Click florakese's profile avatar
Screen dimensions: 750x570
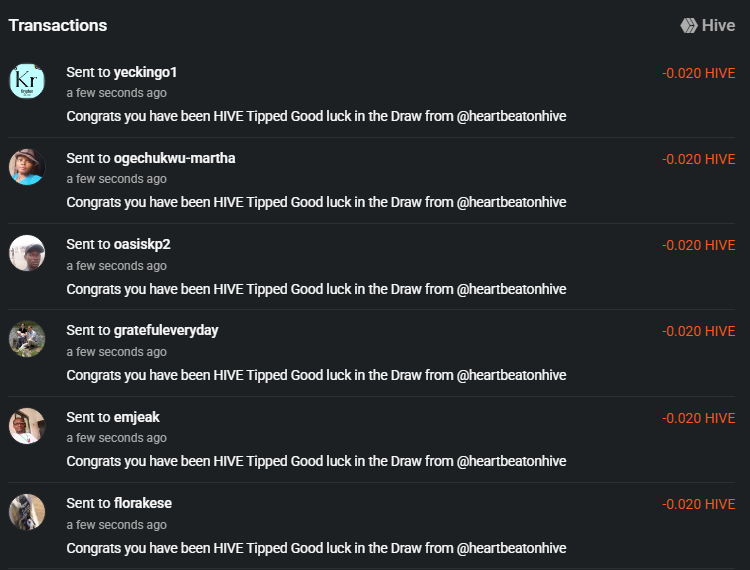(x=27, y=512)
